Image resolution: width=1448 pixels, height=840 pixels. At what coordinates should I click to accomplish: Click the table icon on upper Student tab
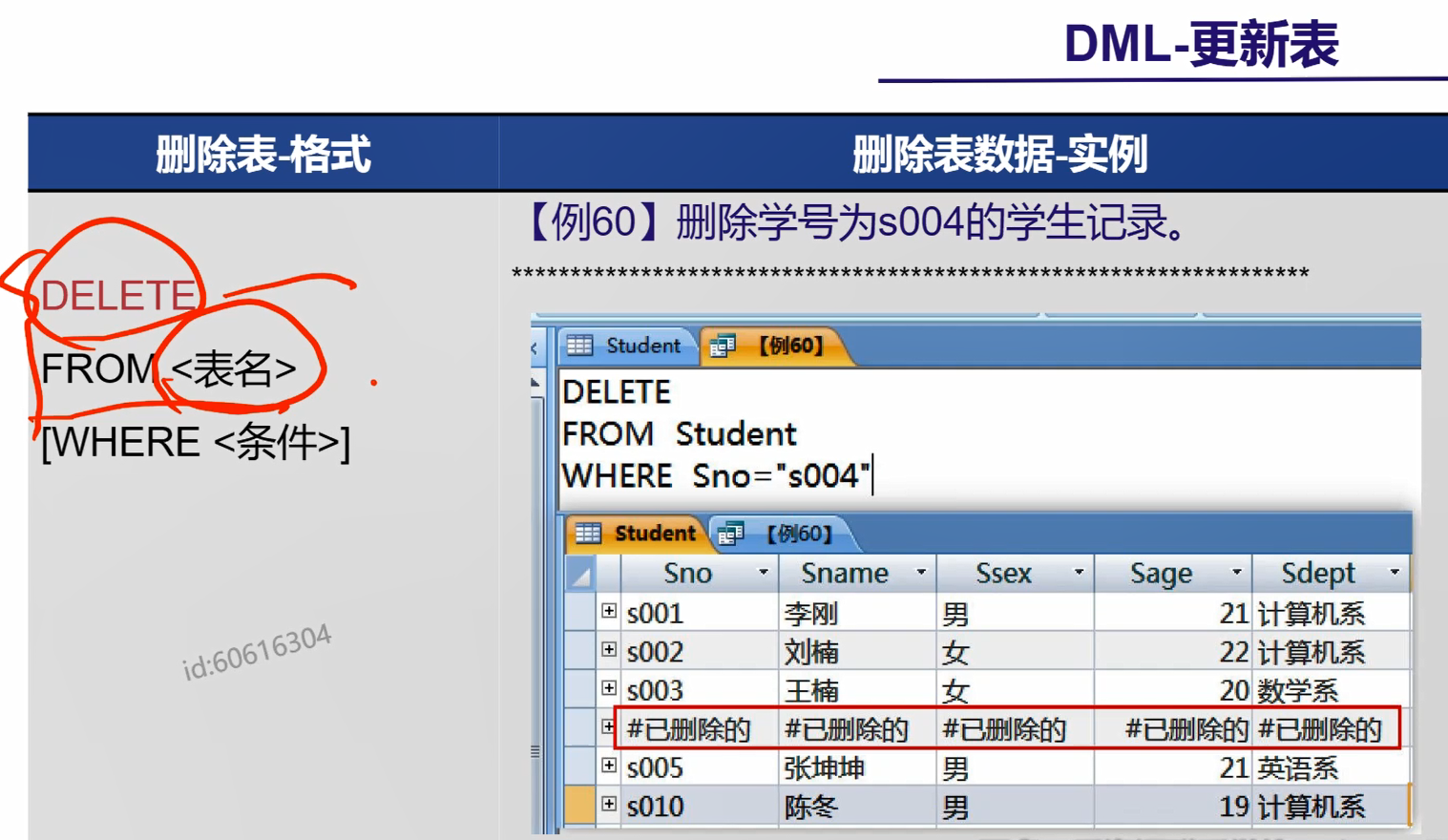tap(580, 346)
